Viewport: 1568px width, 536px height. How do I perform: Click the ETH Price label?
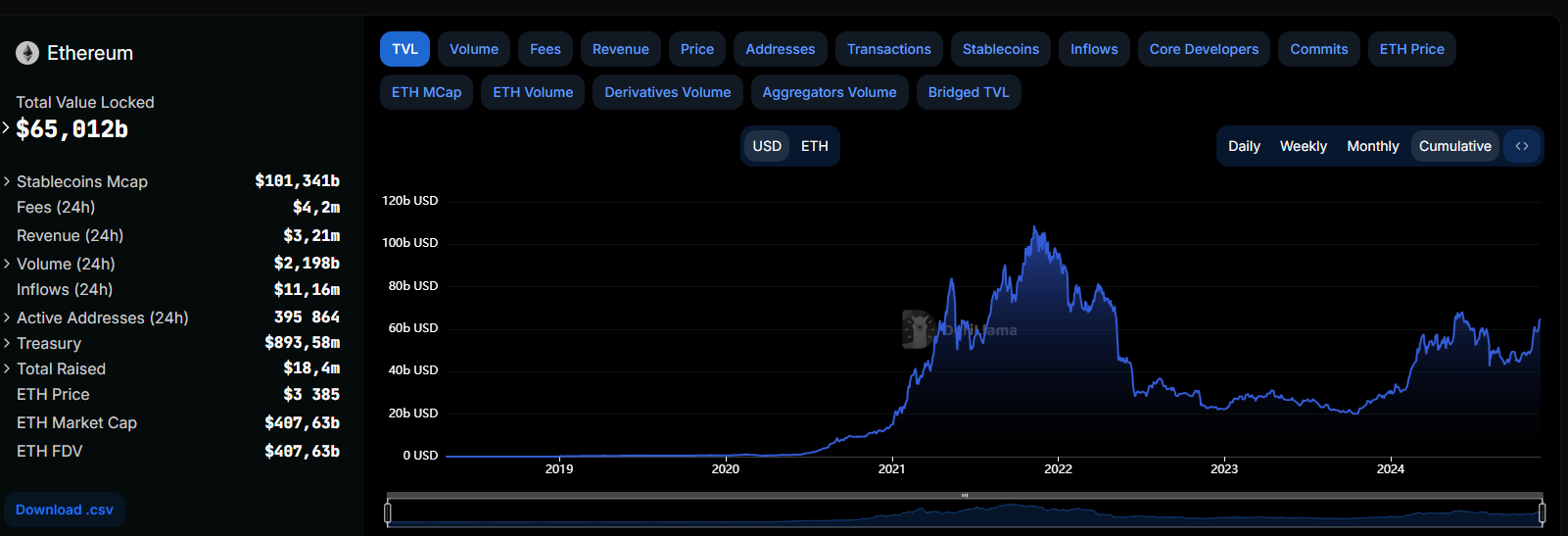pos(53,394)
